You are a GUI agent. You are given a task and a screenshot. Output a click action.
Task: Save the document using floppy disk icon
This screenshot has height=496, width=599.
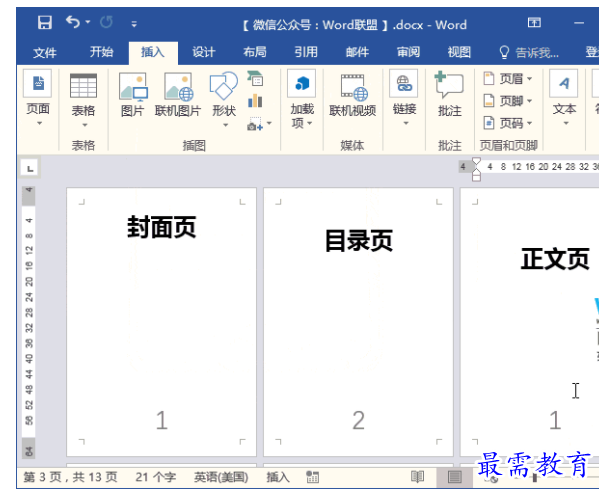45,23
